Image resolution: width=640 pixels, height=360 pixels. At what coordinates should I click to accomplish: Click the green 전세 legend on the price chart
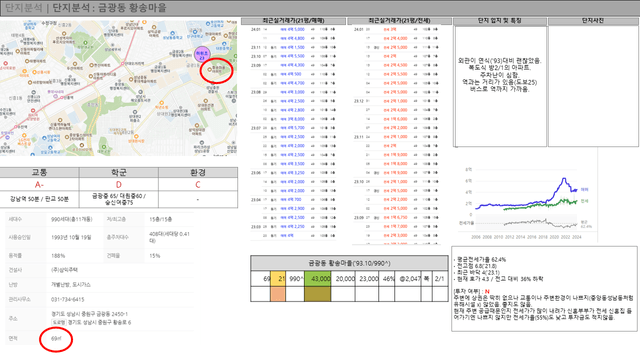tap(584, 201)
